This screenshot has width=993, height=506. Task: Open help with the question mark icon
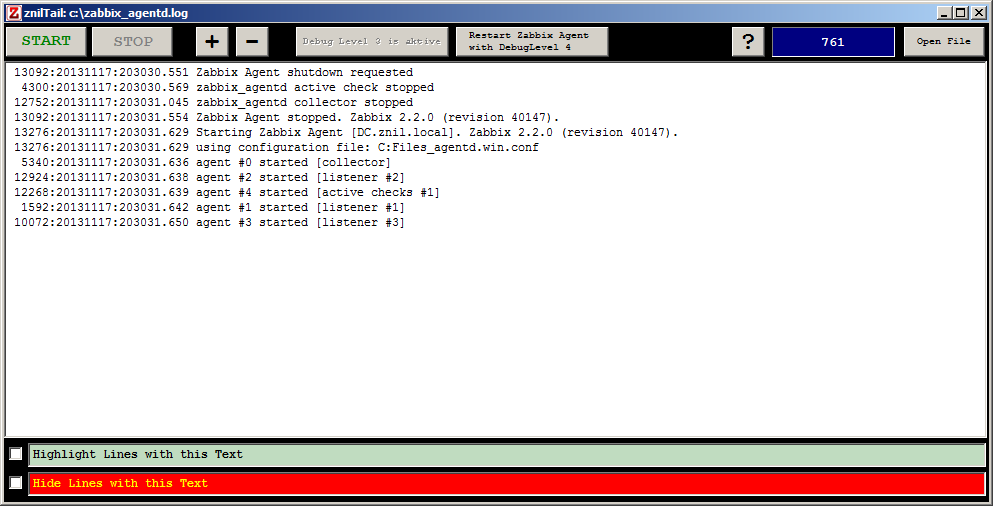tap(748, 42)
